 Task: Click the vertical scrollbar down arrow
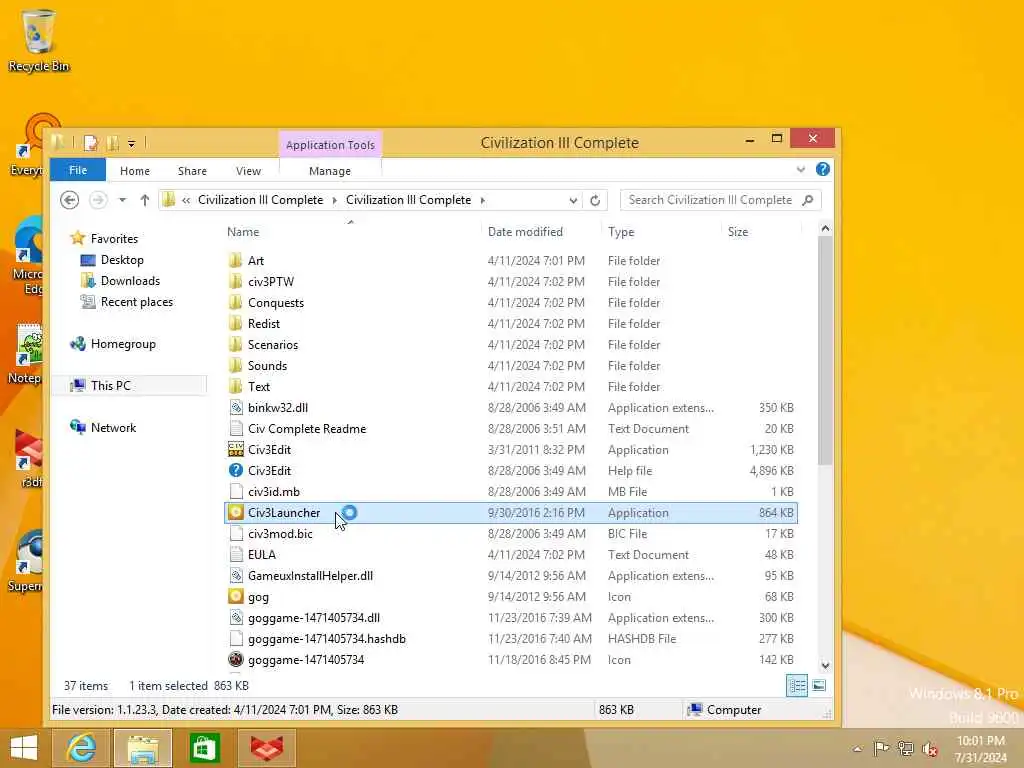coord(825,665)
